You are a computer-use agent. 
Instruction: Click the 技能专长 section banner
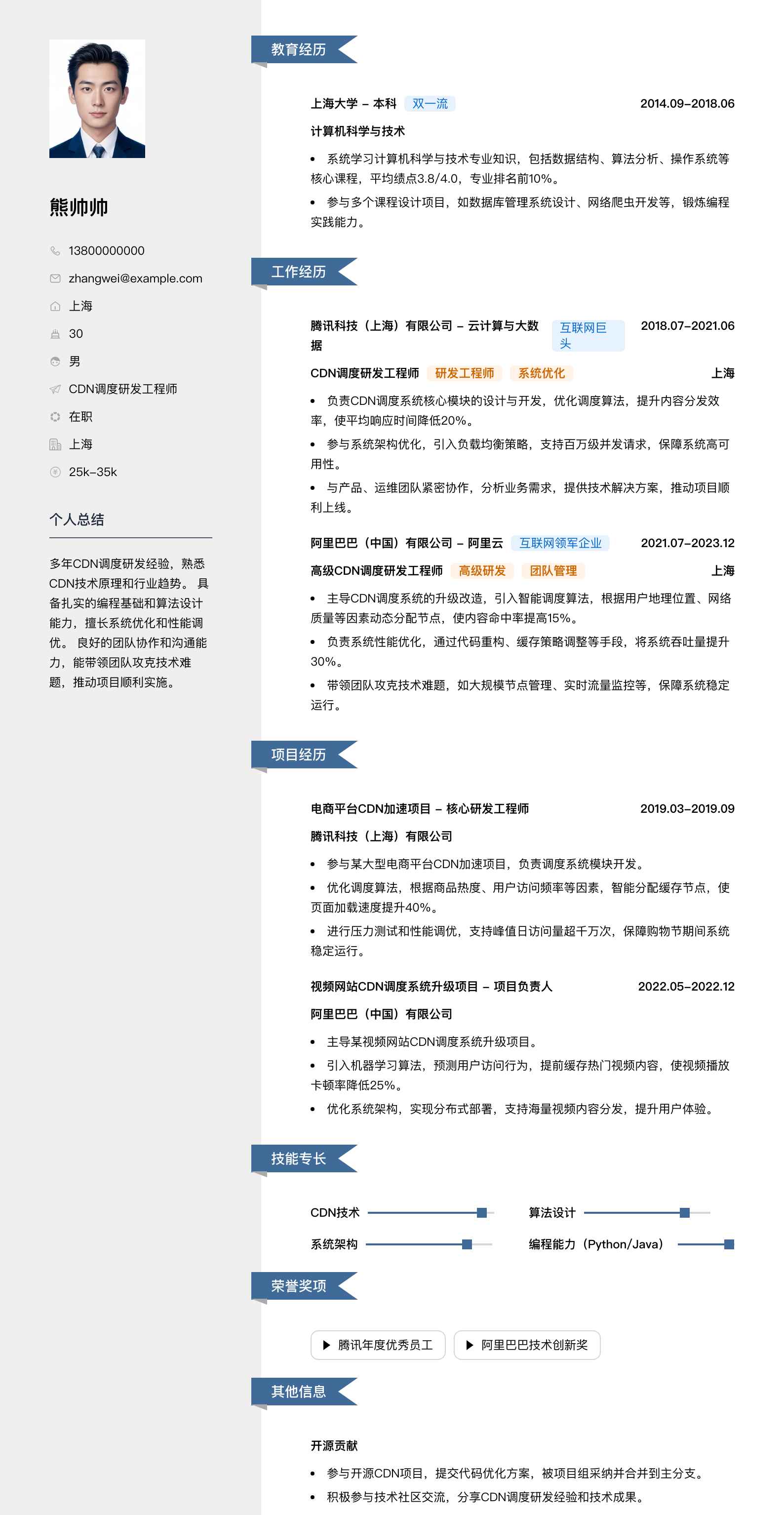(x=304, y=1158)
